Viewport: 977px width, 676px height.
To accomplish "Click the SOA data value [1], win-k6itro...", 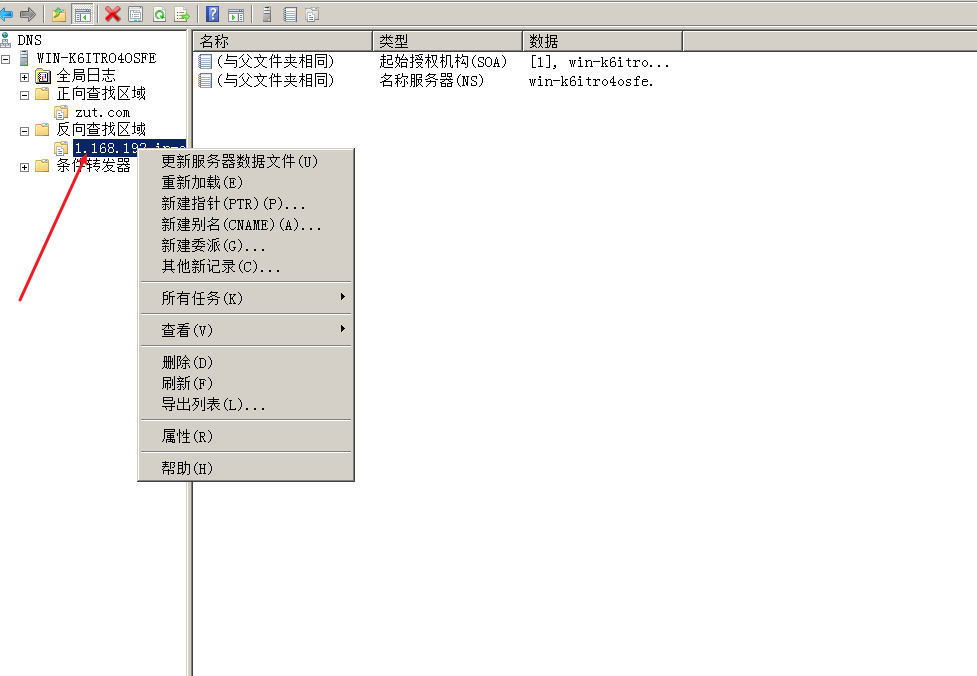I will point(599,62).
